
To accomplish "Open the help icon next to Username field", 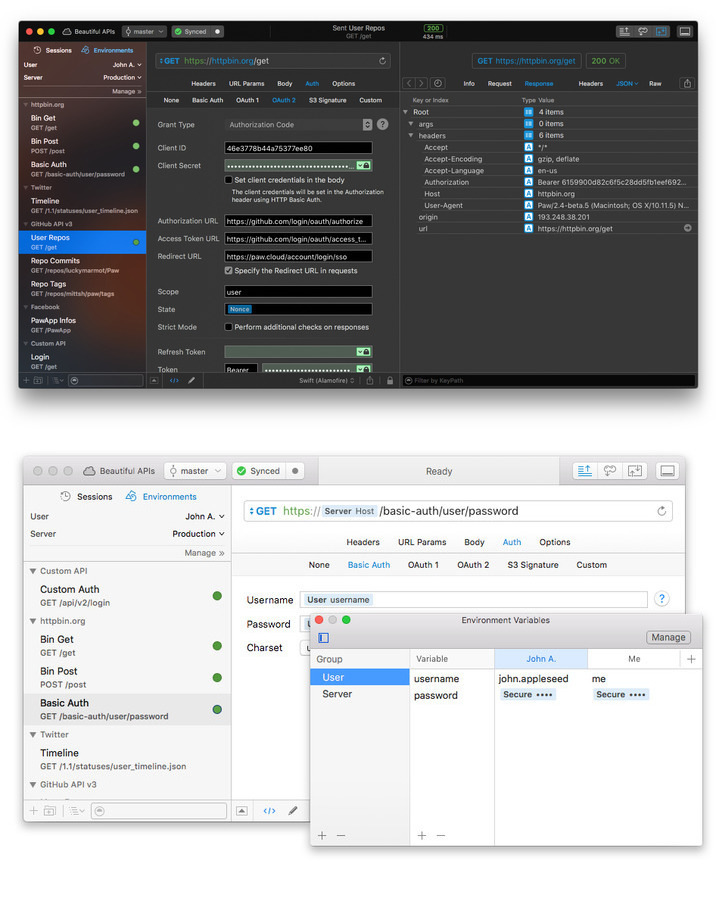I will (x=662, y=599).
